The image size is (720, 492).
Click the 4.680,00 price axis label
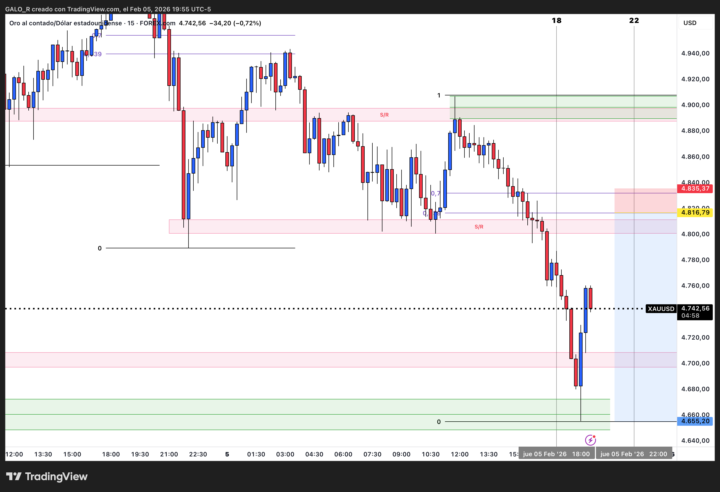[x=695, y=389]
